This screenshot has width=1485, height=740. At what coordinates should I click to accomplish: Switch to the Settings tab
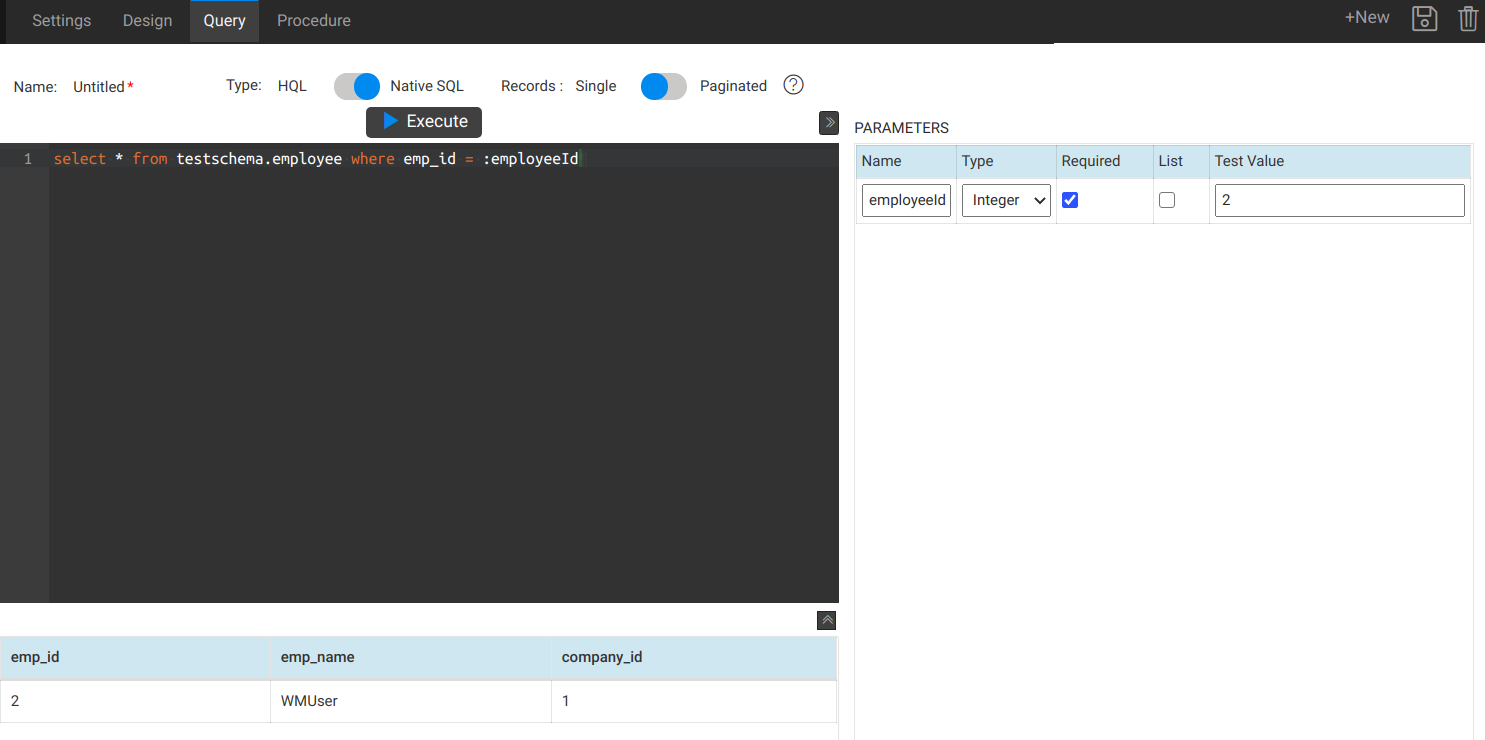(61, 20)
